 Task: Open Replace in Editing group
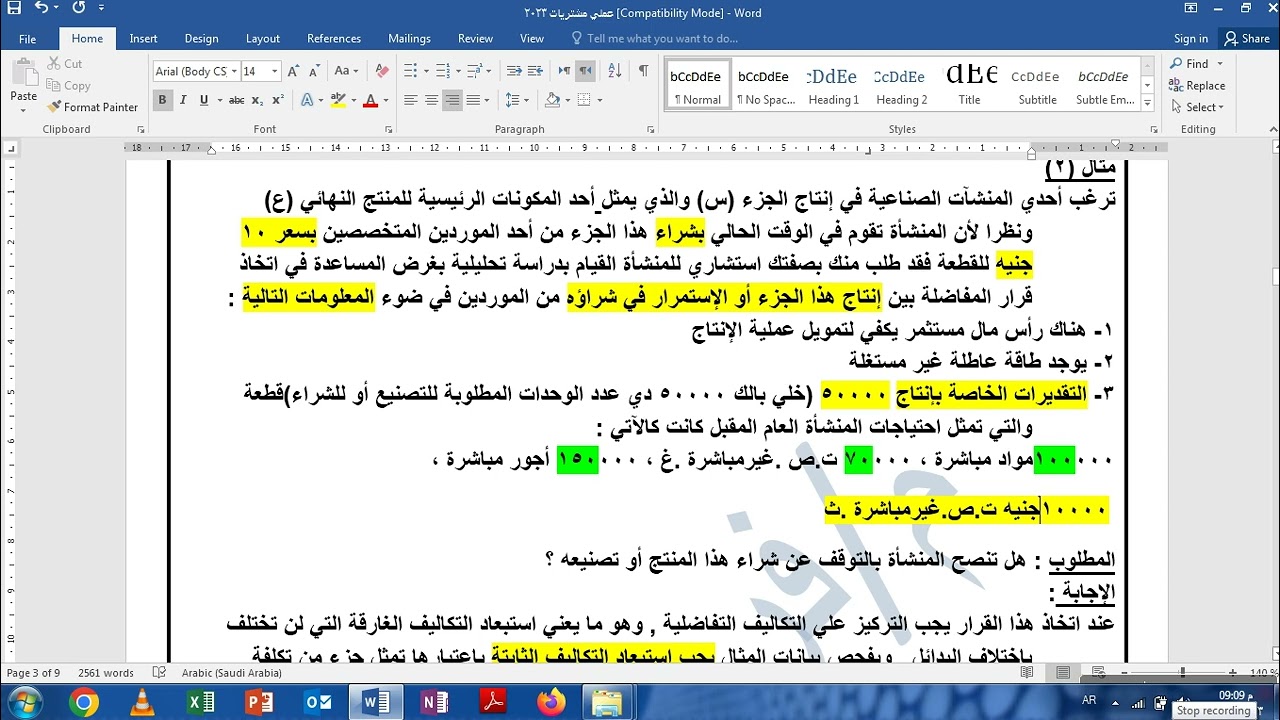pyautogui.click(x=1197, y=85)
